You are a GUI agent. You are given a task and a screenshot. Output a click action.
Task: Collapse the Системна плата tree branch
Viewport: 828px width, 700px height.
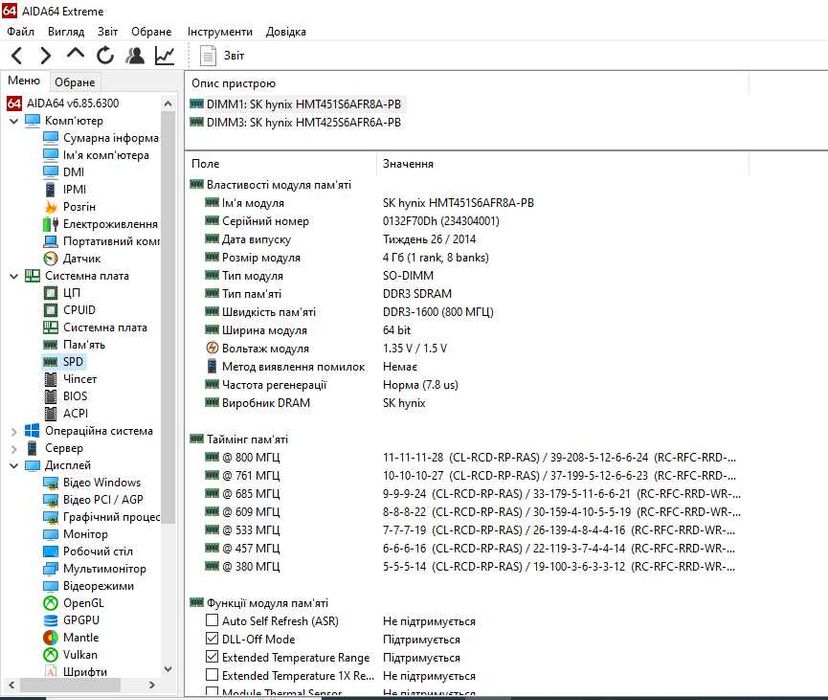coord(14,276)
